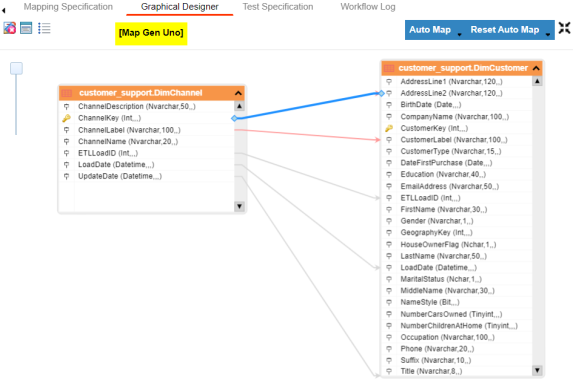
Task: Click the delete mapping icon in toolbar
Action: 10,28
